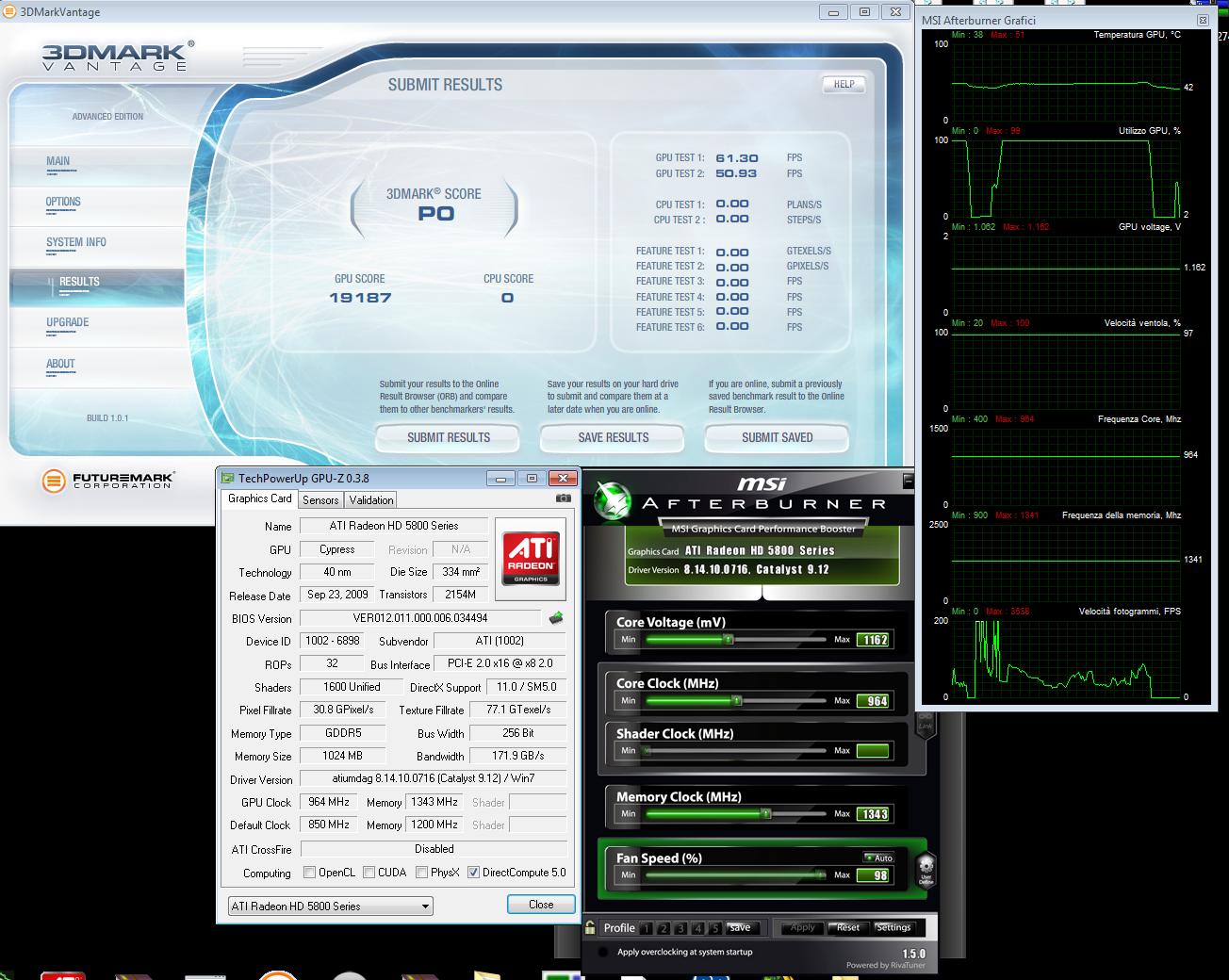
Task: Click the Core Clock value box 964
Action: click(x=873, y=701)
